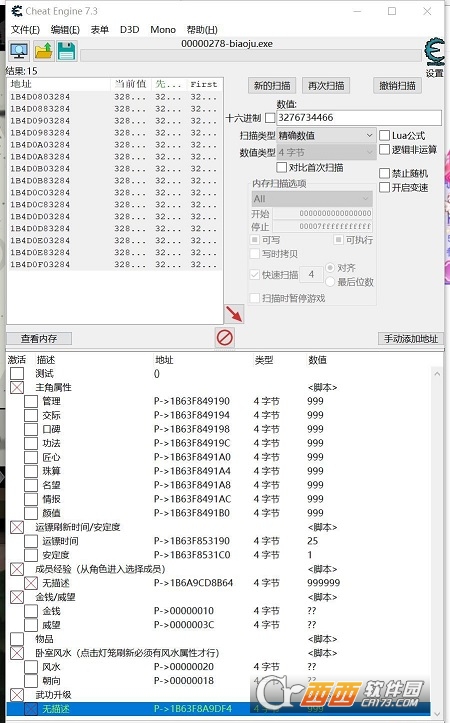
Task: Open the 编辑(E) menu
Action: 65,30
